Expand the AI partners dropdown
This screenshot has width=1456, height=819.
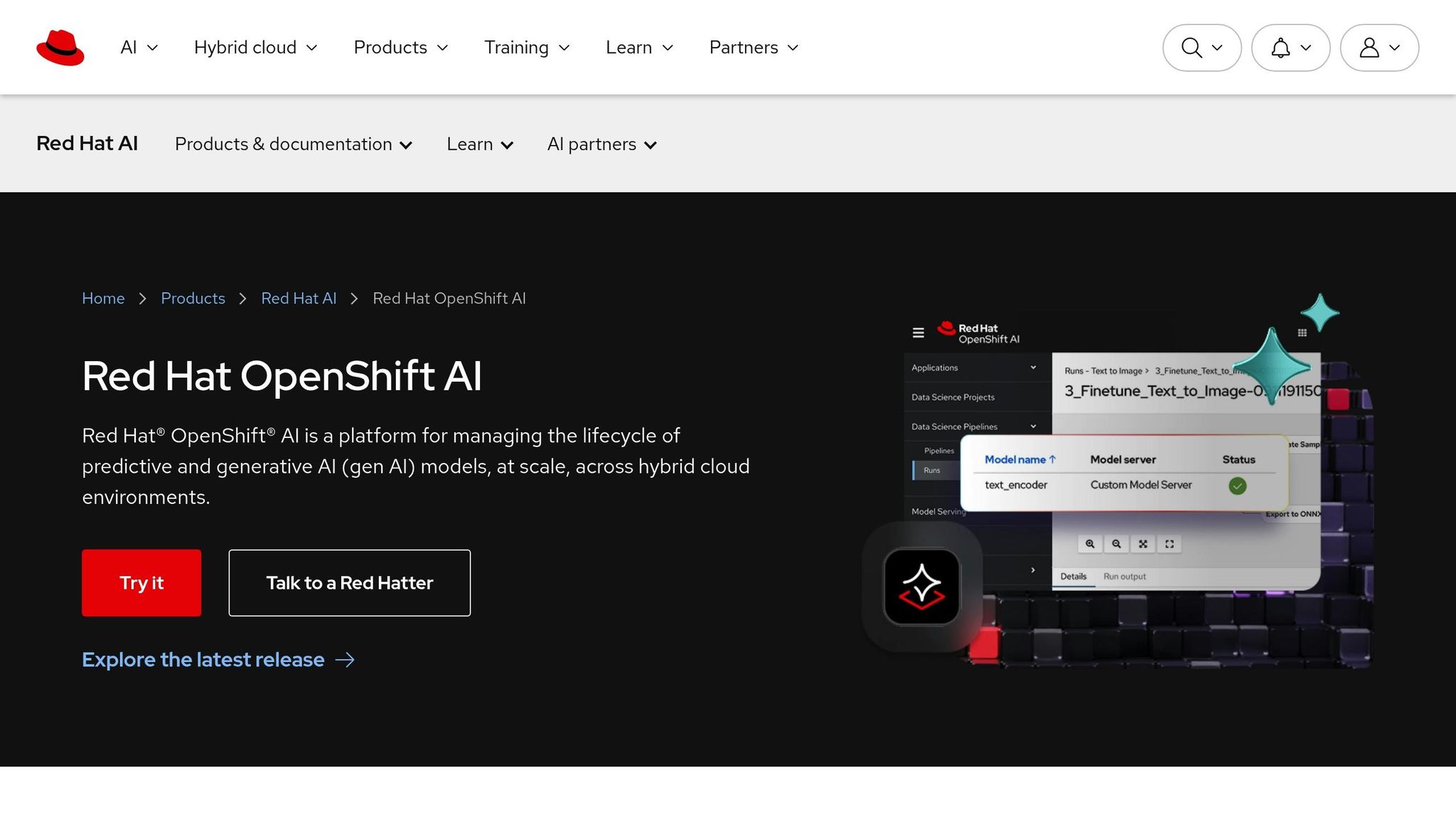601,144
